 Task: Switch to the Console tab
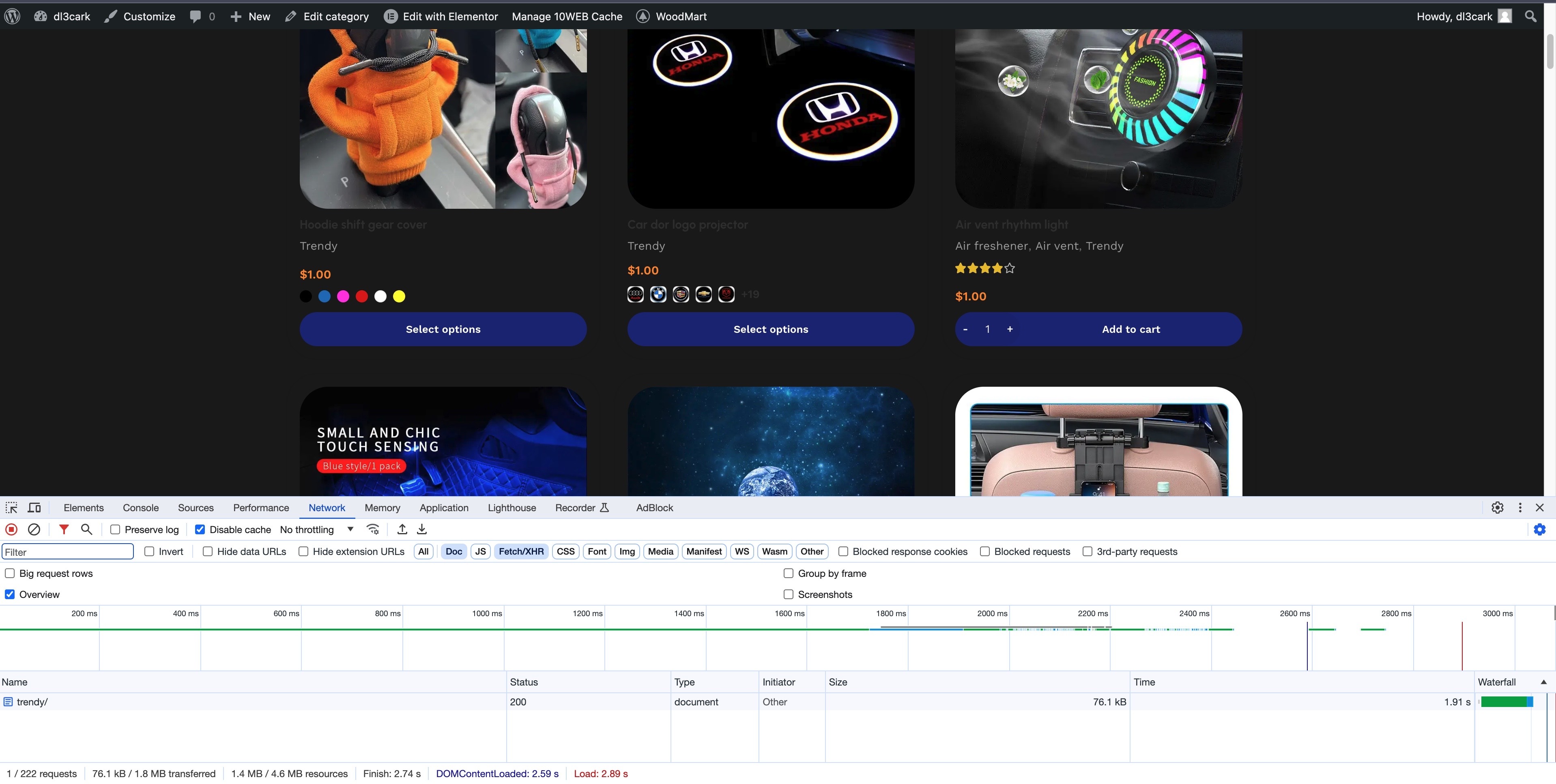coord(140,508)
